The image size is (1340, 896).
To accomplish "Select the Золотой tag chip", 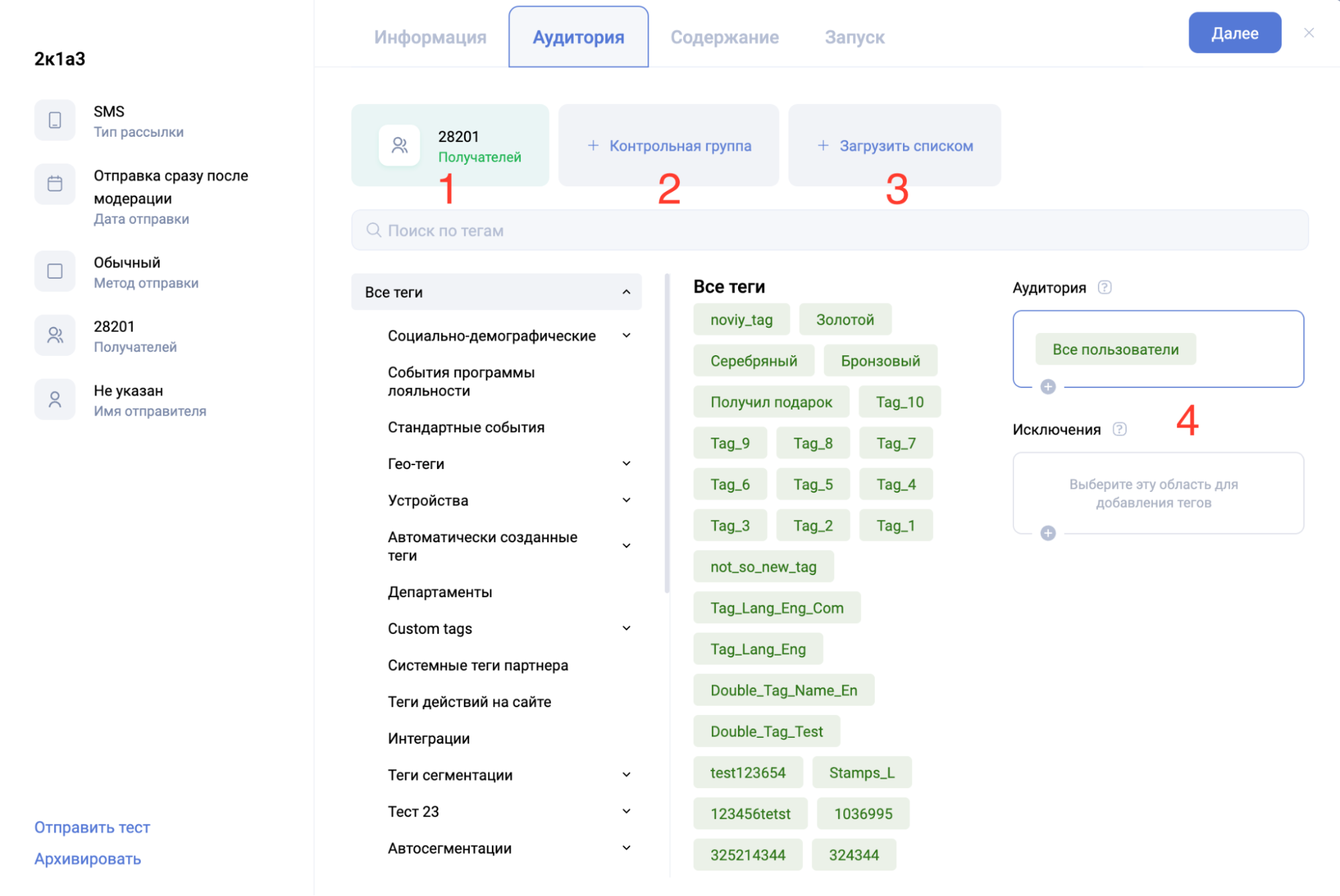I will (845, 320).
